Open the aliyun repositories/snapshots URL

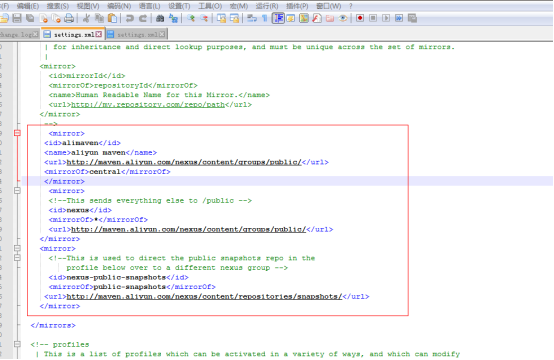coord(204,296)
